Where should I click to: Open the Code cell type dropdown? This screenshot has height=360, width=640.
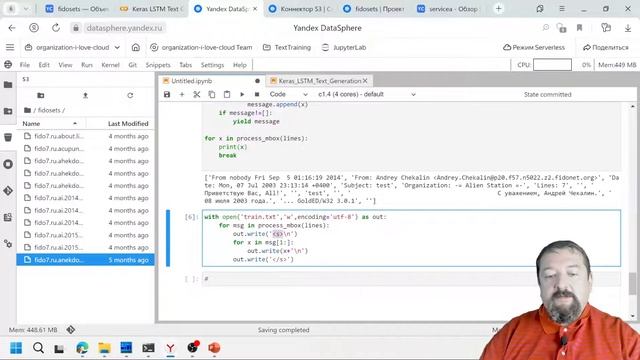click(x=288, y=94)
